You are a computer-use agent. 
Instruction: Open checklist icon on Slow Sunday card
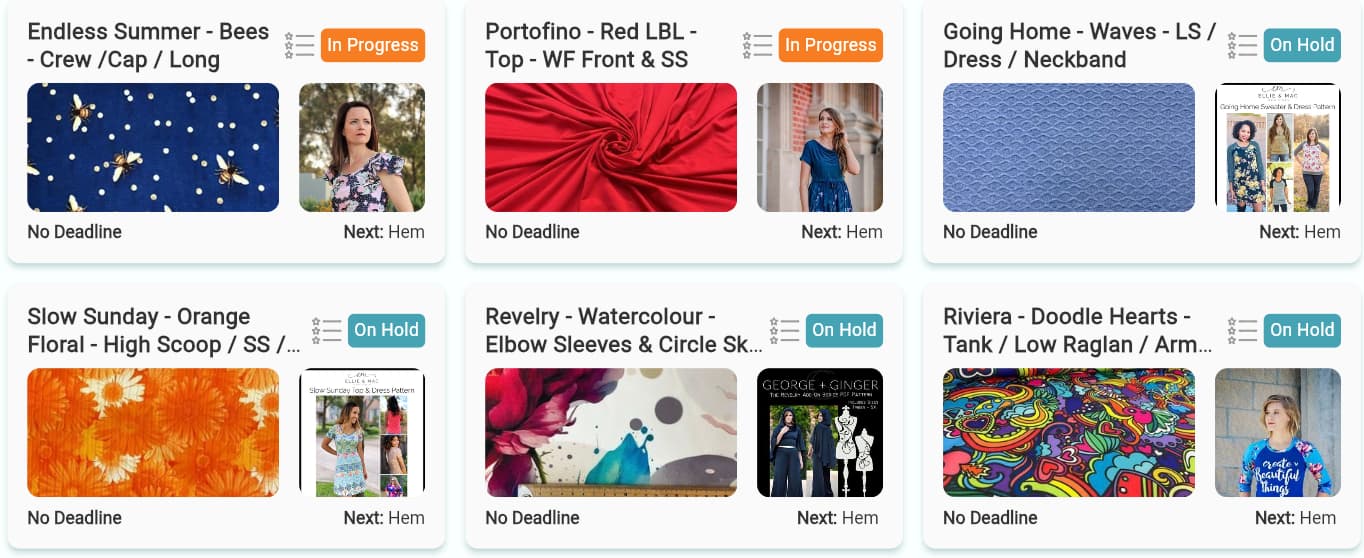[x=327, y=330]
